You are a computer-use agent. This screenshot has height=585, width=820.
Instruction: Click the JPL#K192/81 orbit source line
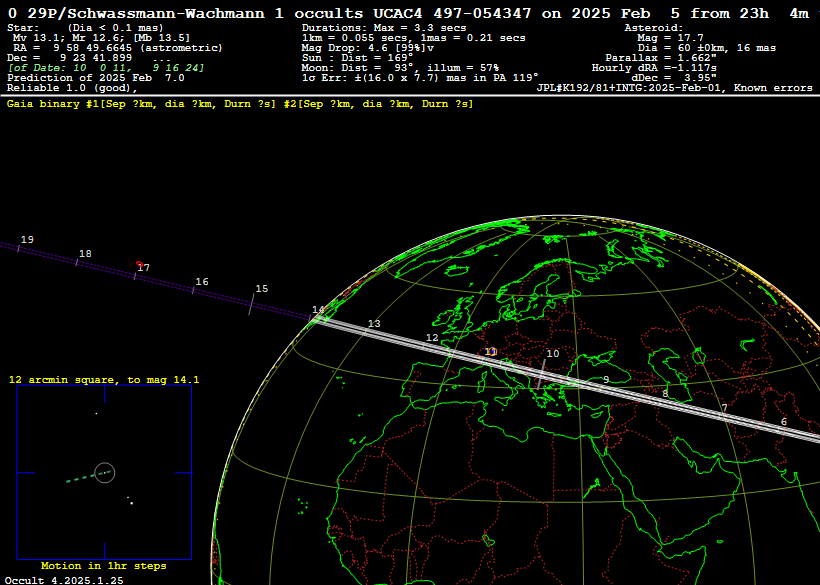point(675,88)
